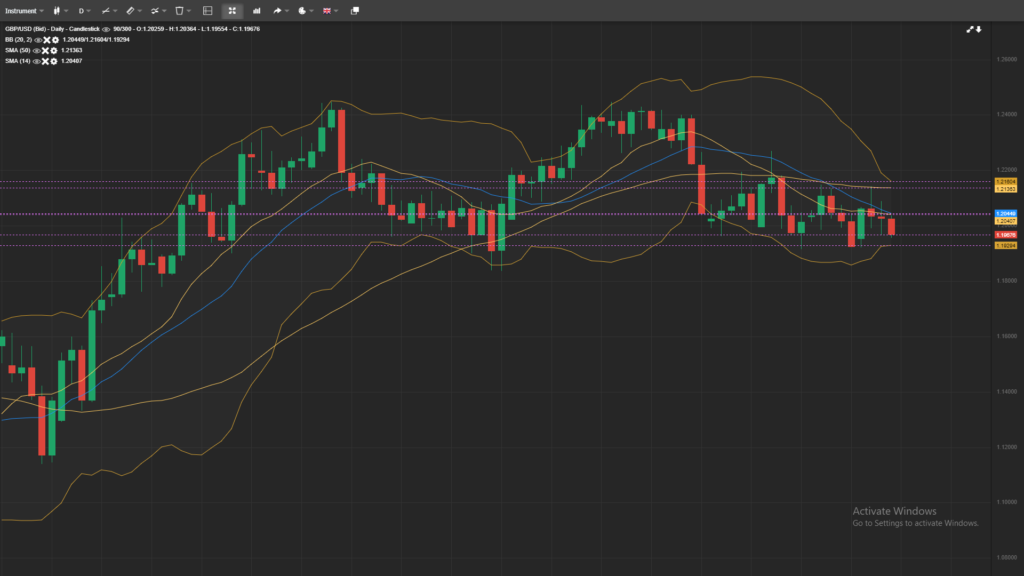
Task: Click the 1.20407 price tag on axis
Action: pos(1005,221)
